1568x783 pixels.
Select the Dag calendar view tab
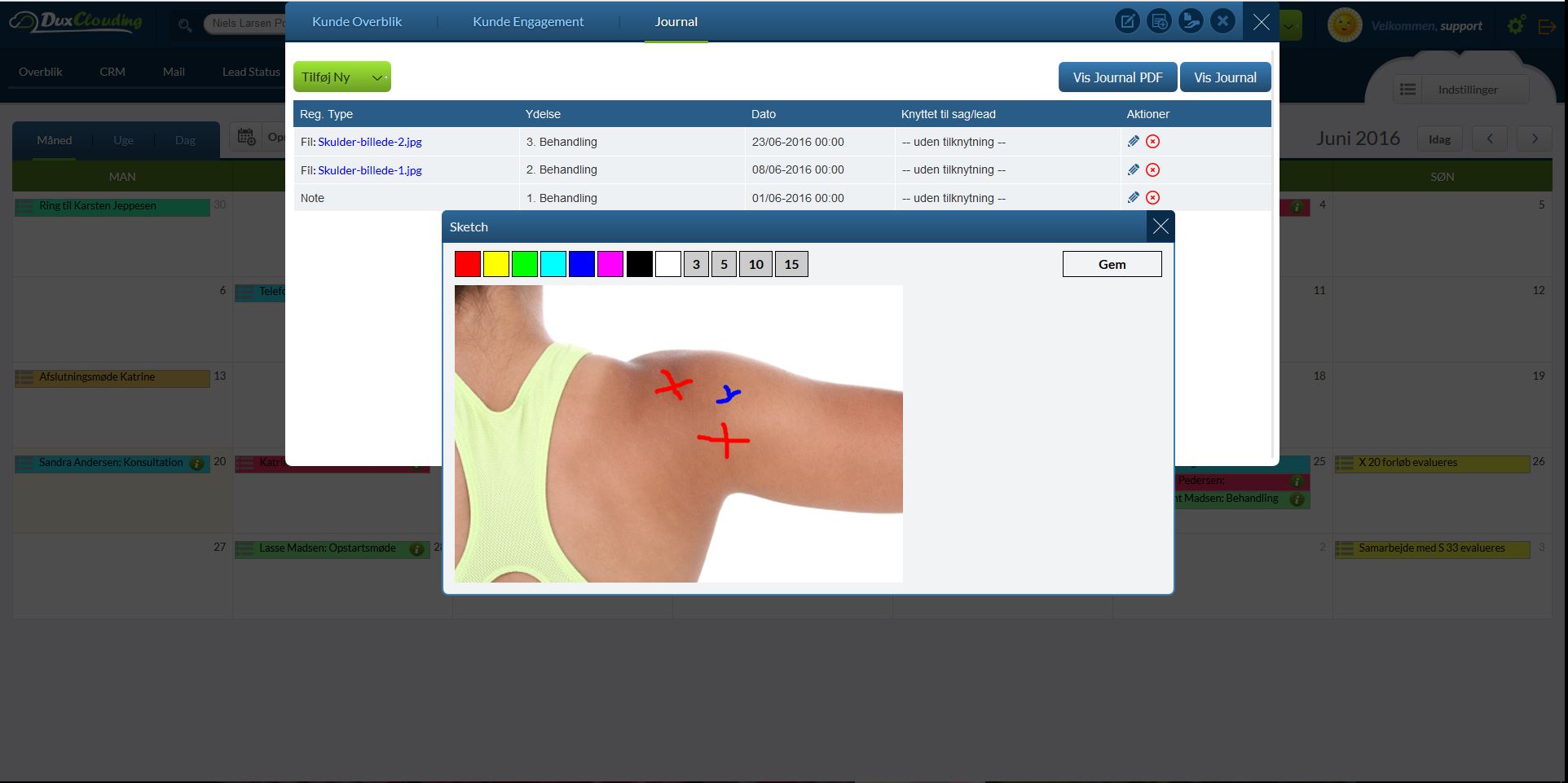tap(185, 140)
